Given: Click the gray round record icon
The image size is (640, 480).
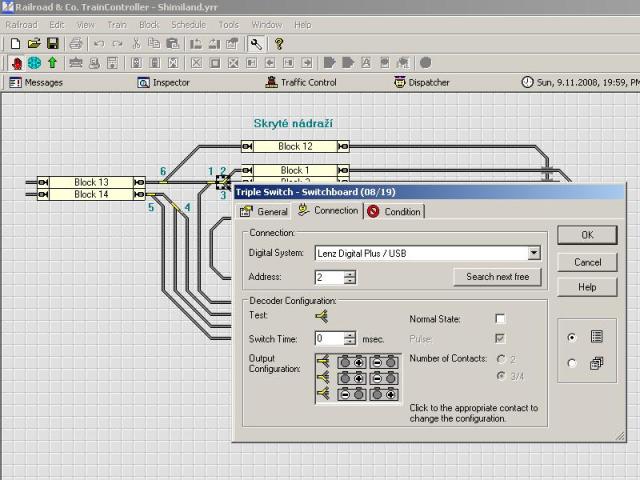Looking at the screenshot, I should coord(425,63).
